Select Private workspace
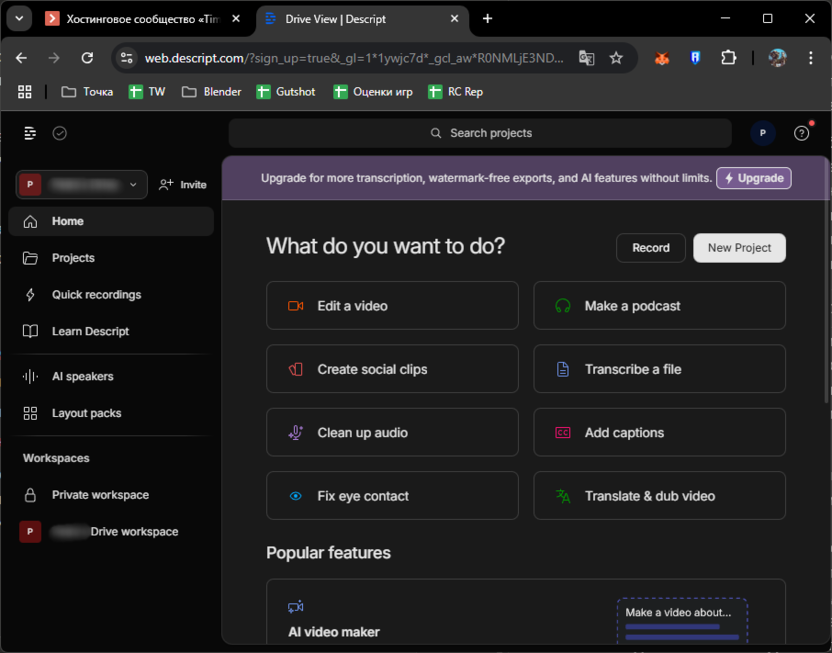 coord(111,495)
